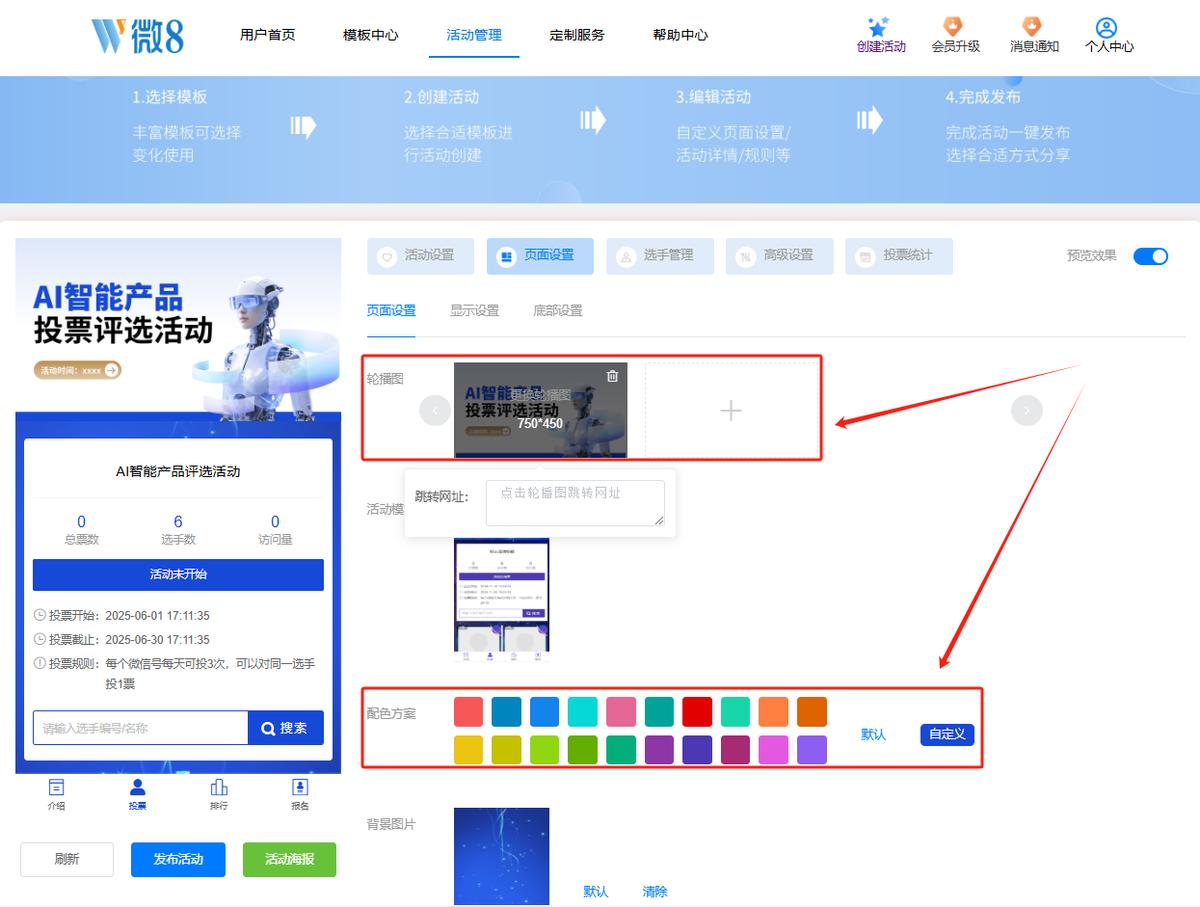Click the 总票数 count in preview

81,522
